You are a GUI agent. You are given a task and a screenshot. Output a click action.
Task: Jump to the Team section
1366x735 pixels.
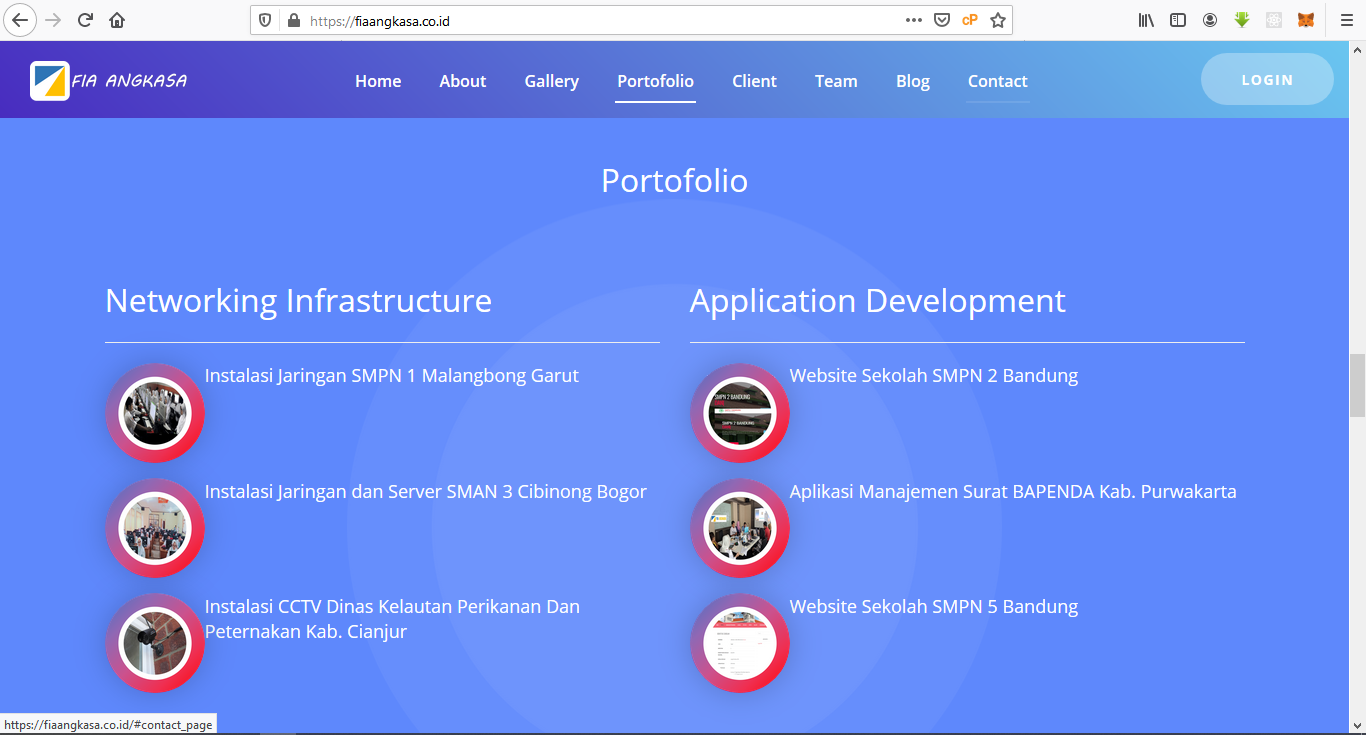point(836,81)
